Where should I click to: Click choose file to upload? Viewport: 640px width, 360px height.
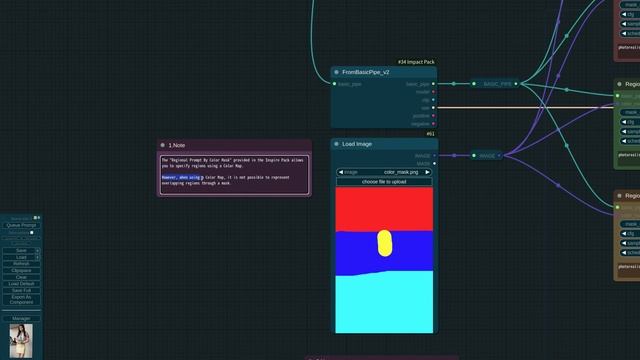(384, 182)
